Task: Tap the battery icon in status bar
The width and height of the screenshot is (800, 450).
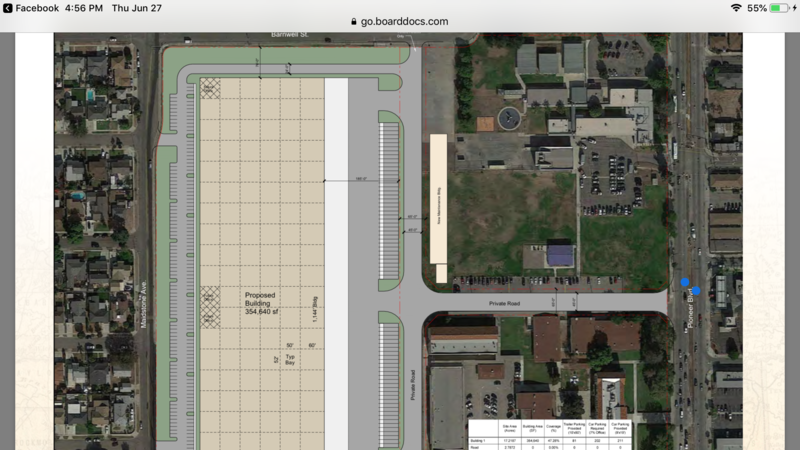Action: (x=780, y=8)
